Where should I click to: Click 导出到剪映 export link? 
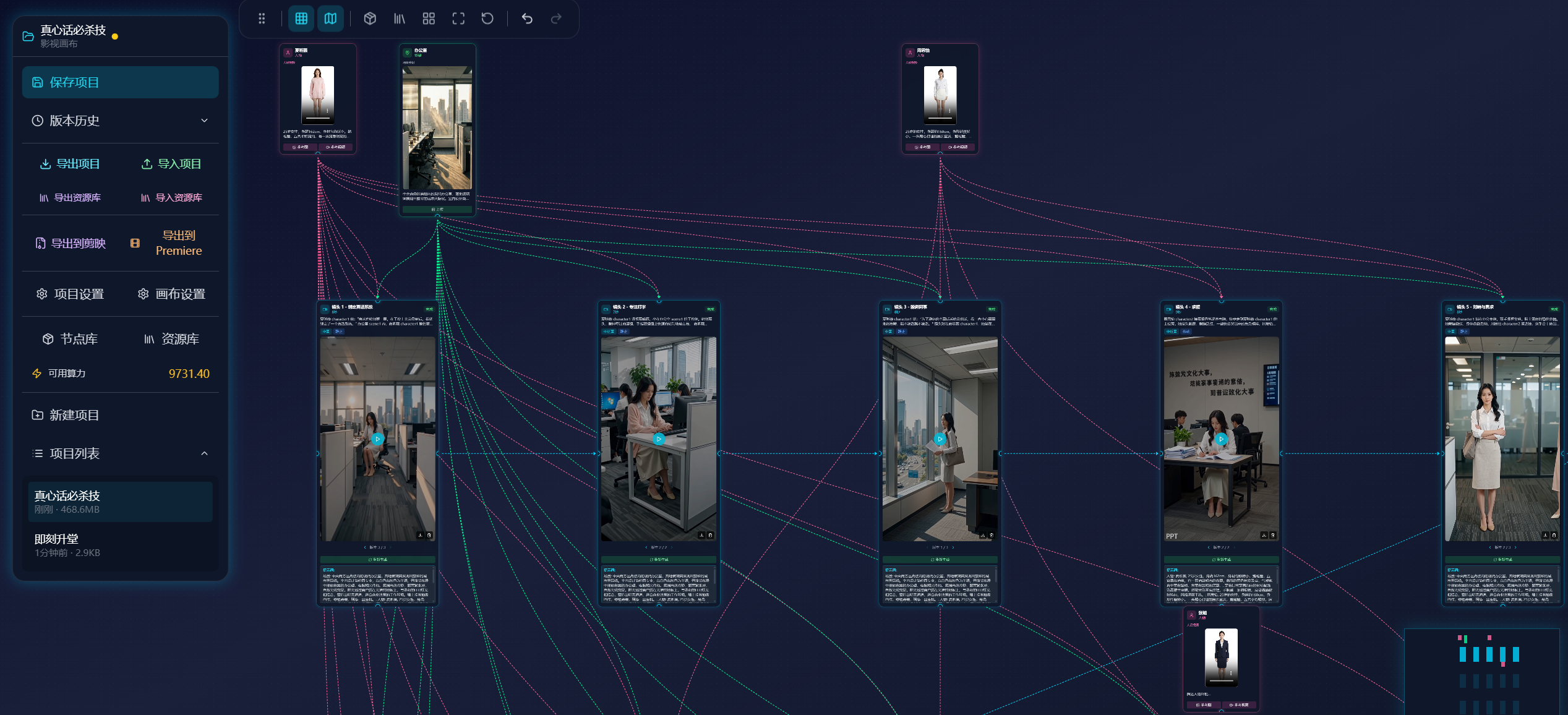(70, 243)
